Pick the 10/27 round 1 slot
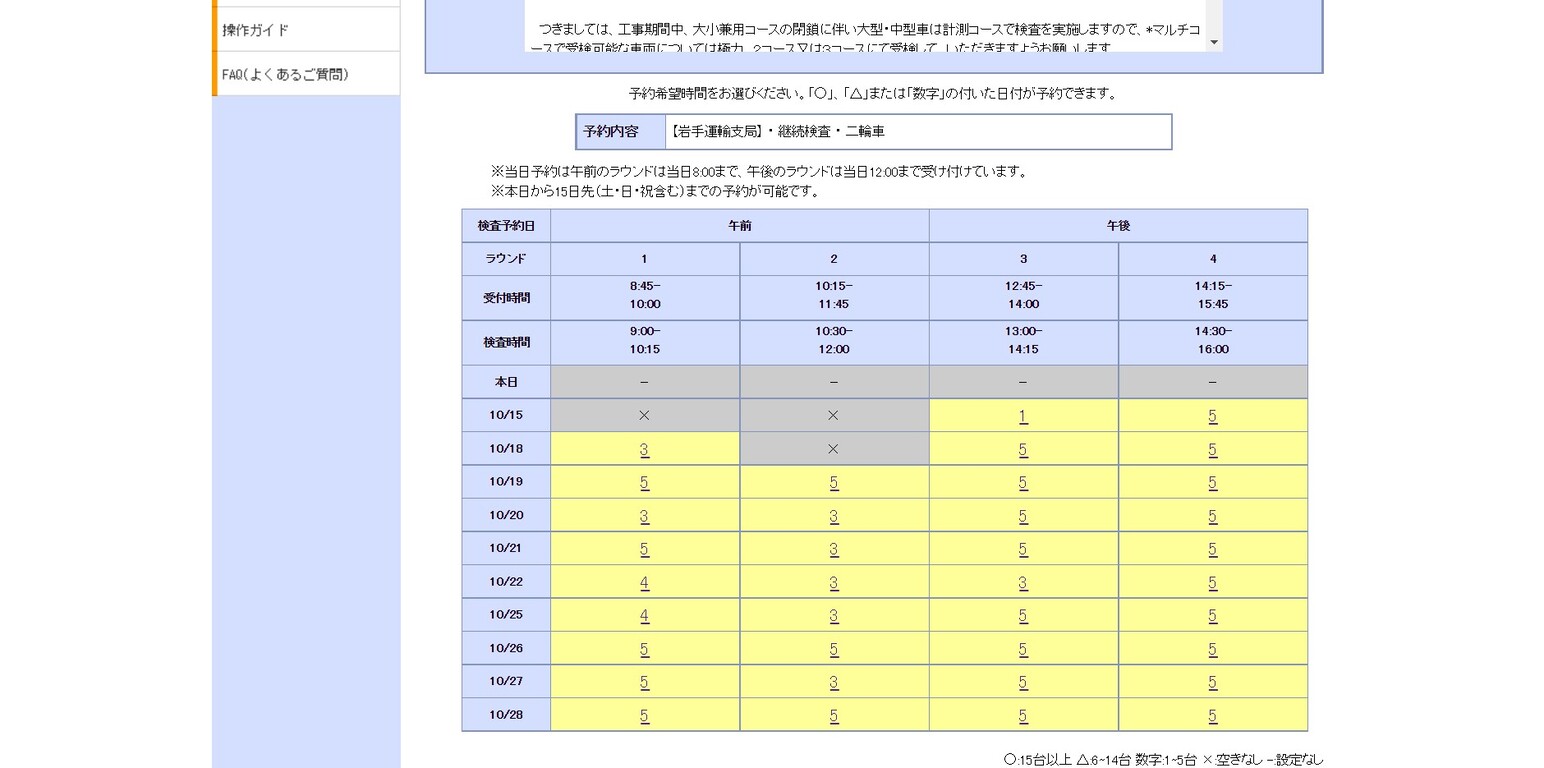 coord(644,682)
